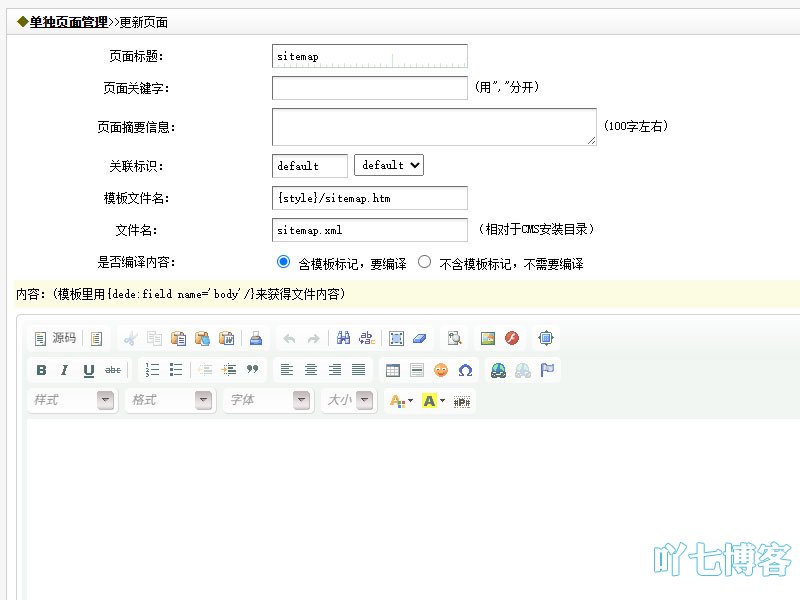
Task: Click the Print icon
Action: pos(256,338)
